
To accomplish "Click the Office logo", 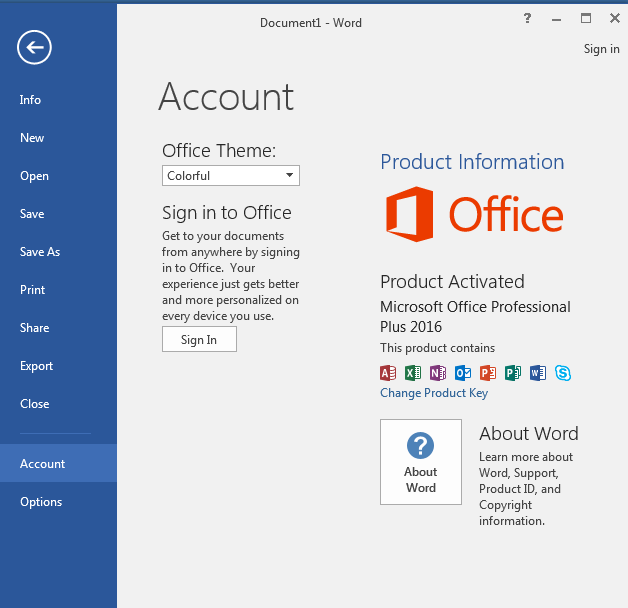I will (x=475, y=214).
